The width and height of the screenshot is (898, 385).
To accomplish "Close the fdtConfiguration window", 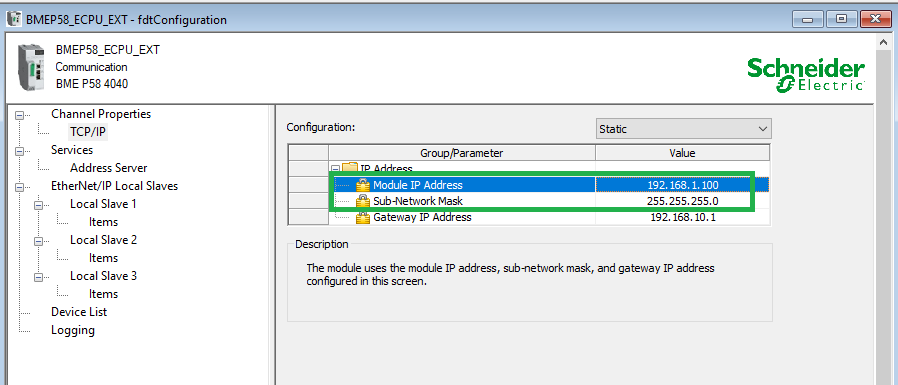I will tap(876, 19).
